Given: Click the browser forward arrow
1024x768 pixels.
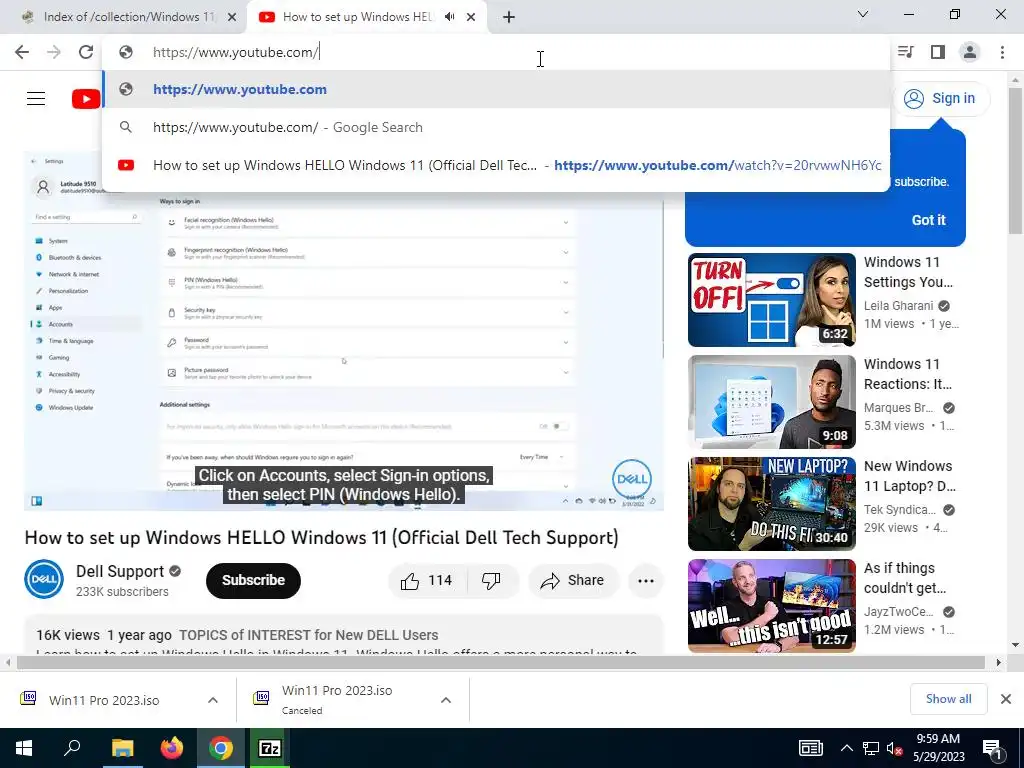Looking at the screenshot, I should (54, 52).
